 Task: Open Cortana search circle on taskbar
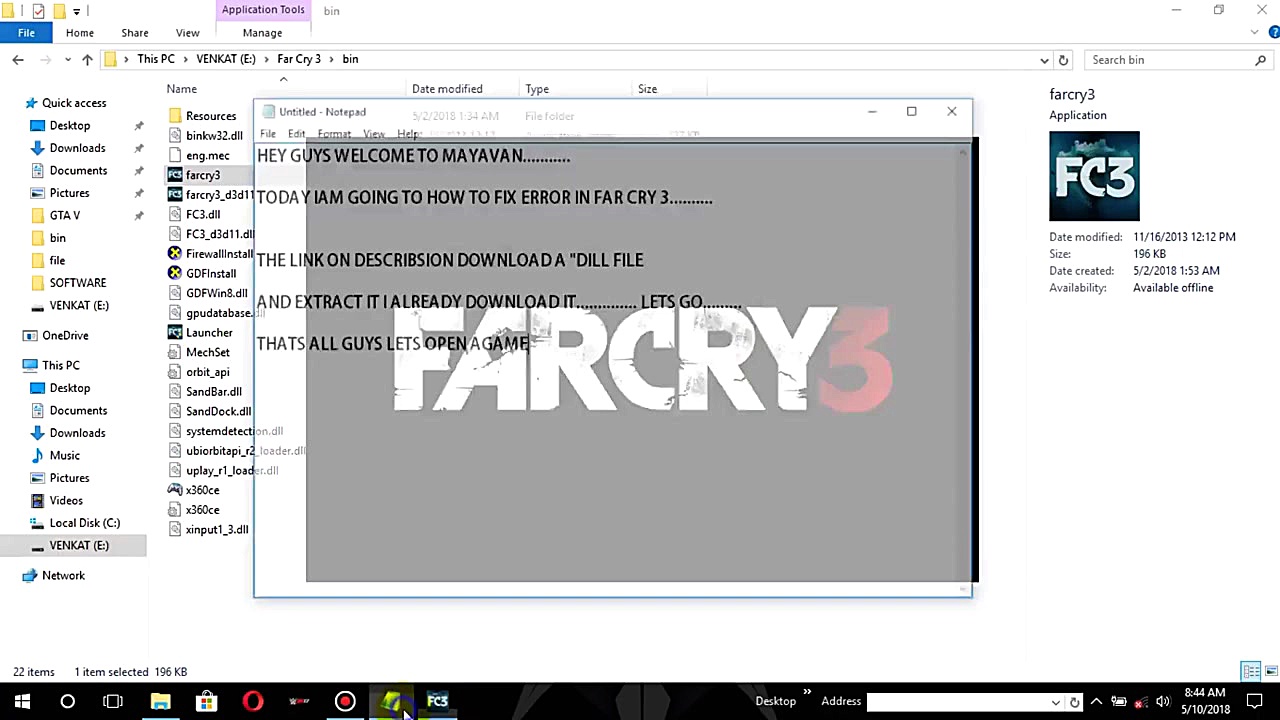tap(67, 701)
